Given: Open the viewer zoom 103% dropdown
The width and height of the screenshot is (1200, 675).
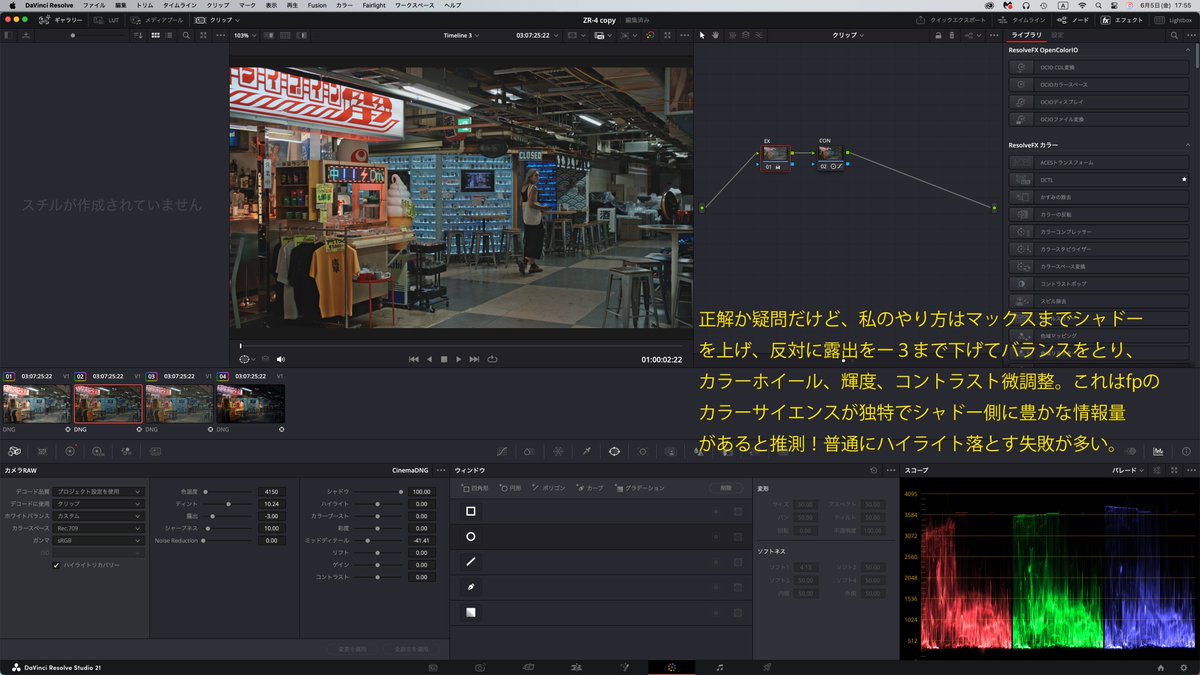Looking at the screenshot, I should [245, 35].
